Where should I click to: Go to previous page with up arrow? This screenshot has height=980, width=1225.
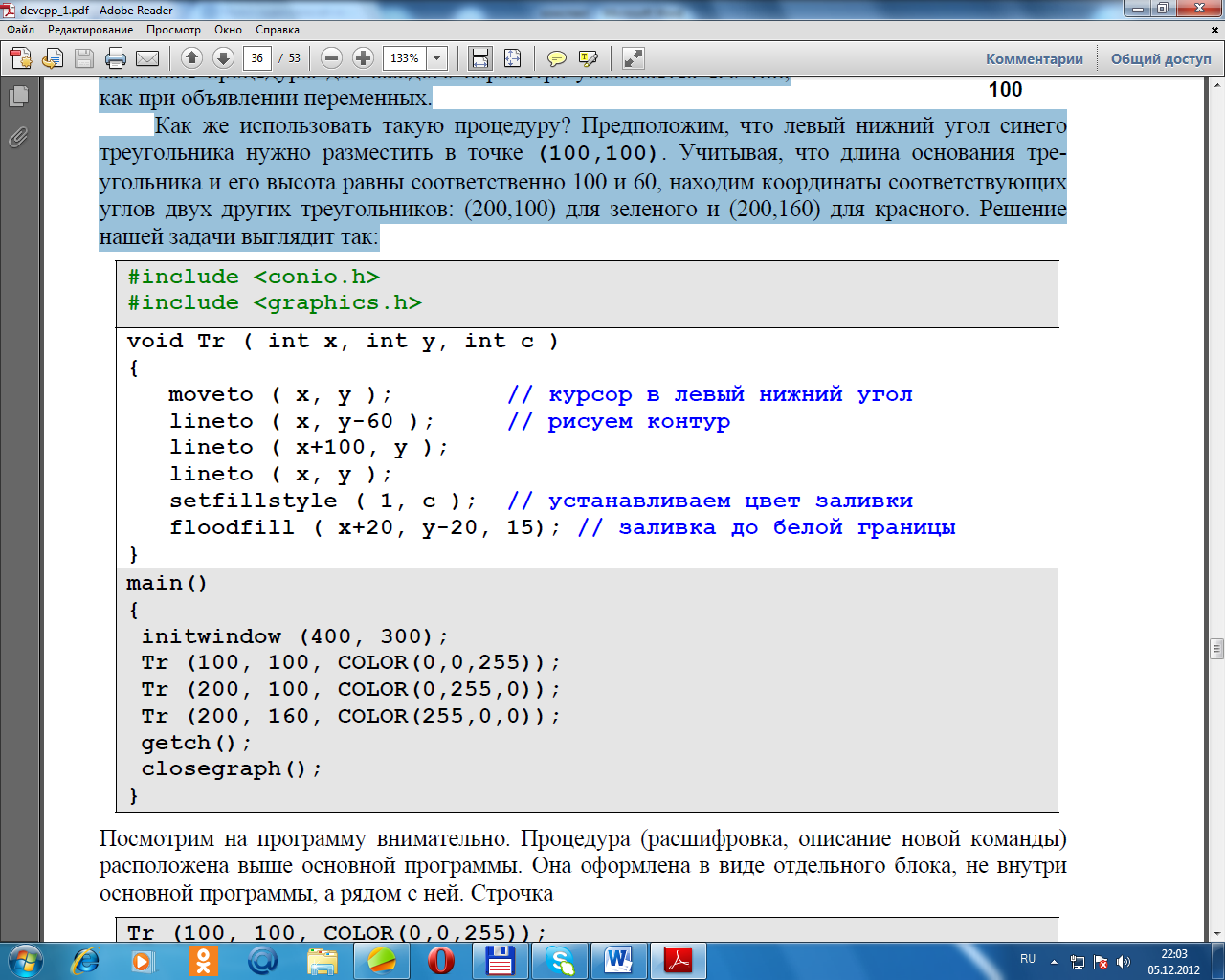coord(191,58)
